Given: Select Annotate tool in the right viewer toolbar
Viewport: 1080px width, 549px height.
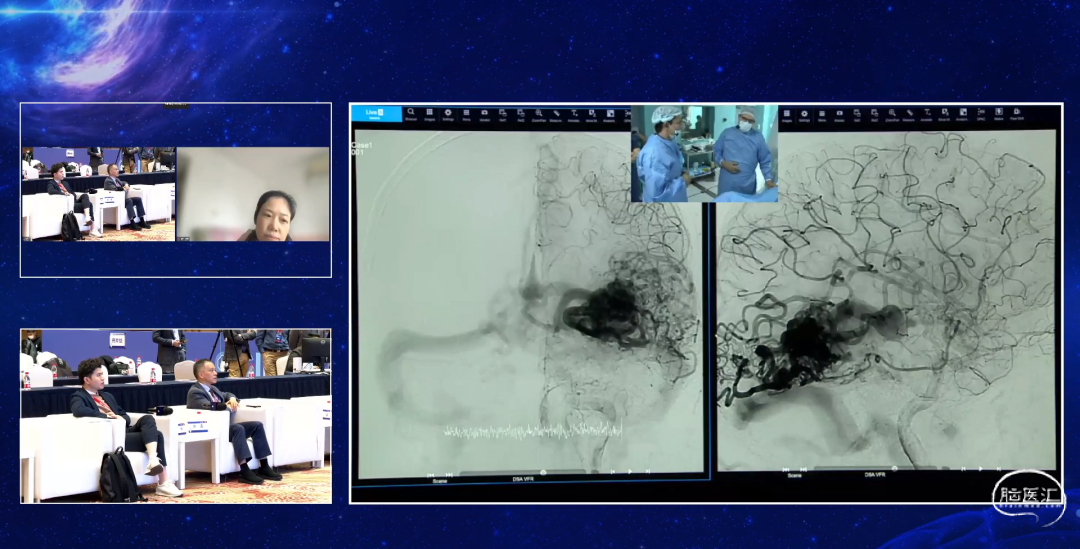Looking at the screenshot, I should pyautogui.click(x=927, y=115).
